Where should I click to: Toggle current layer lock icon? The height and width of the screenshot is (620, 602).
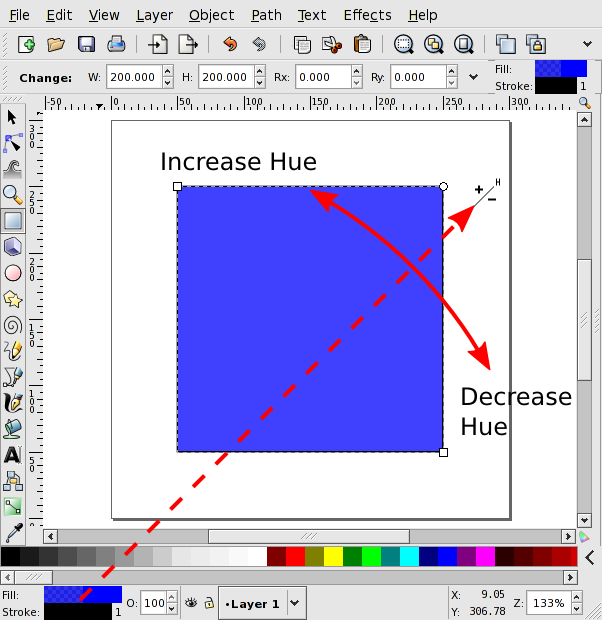coord(209,603)
